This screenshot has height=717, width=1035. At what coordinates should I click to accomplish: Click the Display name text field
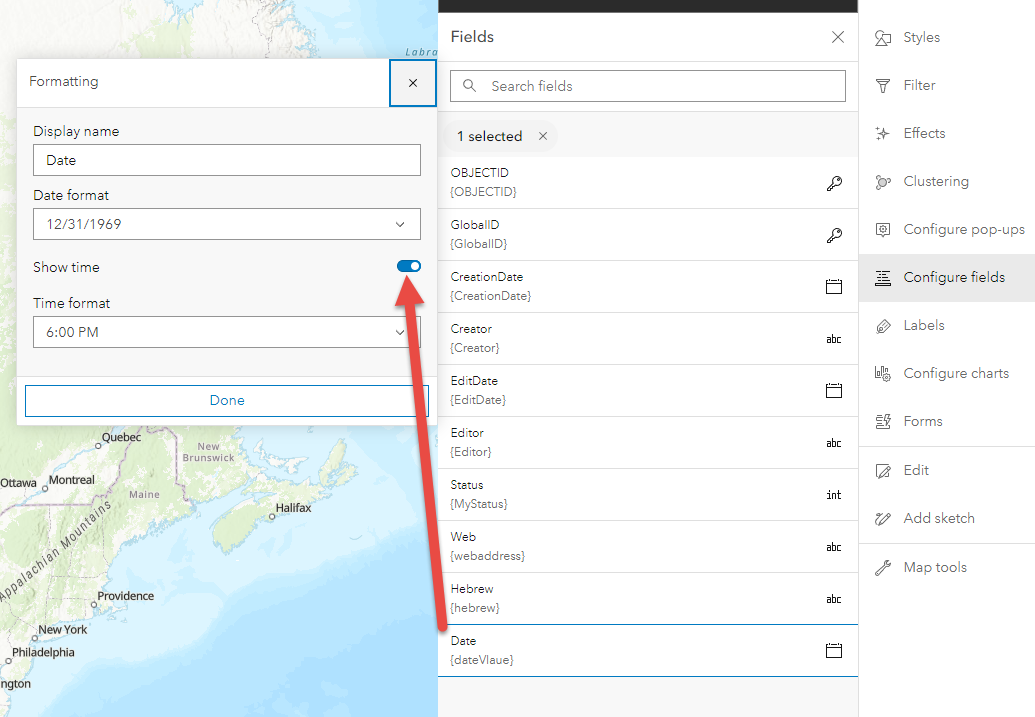coord(227,160)
